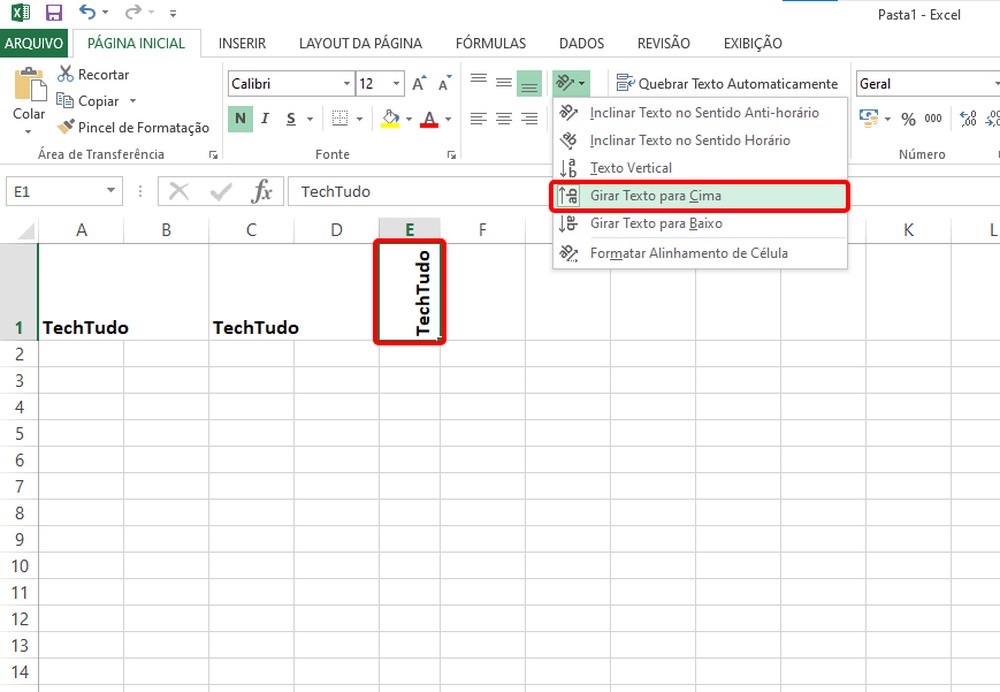Pick the red font color swatch
Image resolution: width=1000 pixels, height=692 pixels.
428,120
